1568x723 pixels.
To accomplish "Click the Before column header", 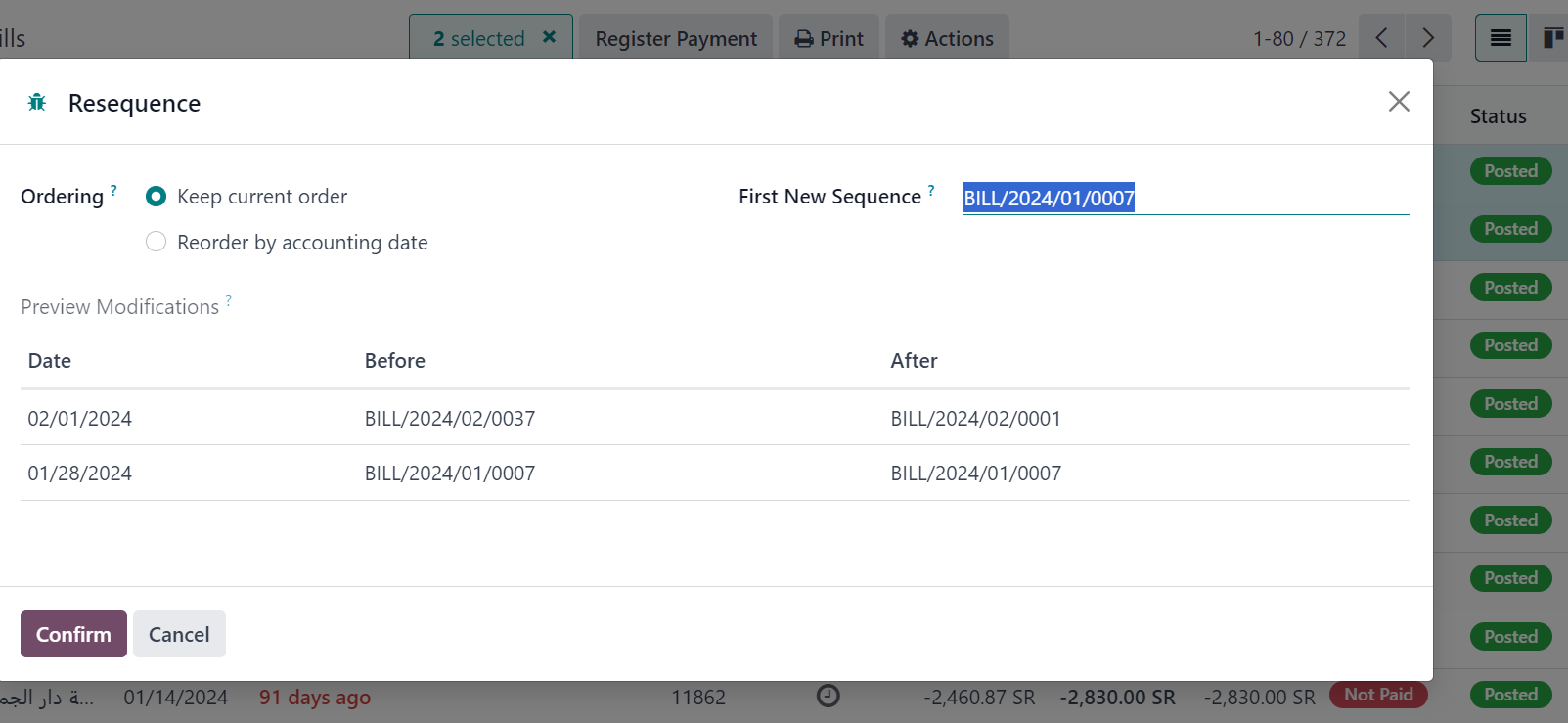I will 395,361.
